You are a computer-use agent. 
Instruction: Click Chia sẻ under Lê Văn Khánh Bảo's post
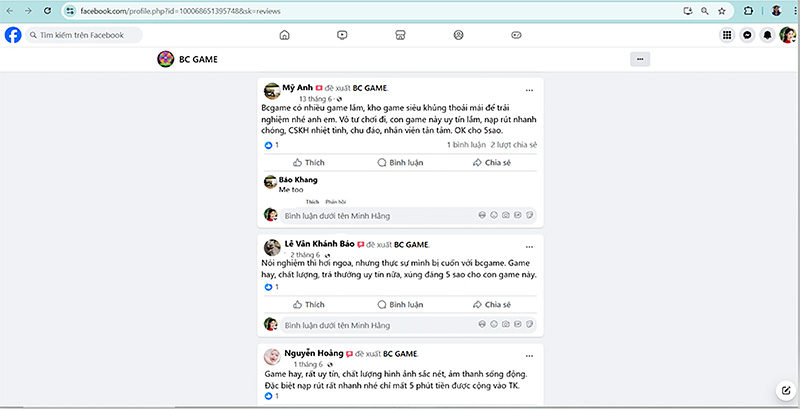[x=491, y=304]
